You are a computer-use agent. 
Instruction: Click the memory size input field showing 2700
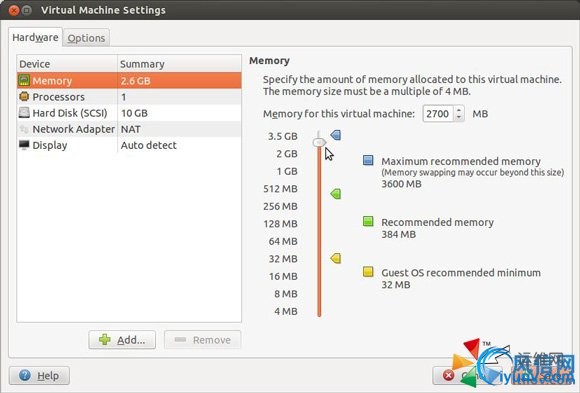click(x=438, y=114)
